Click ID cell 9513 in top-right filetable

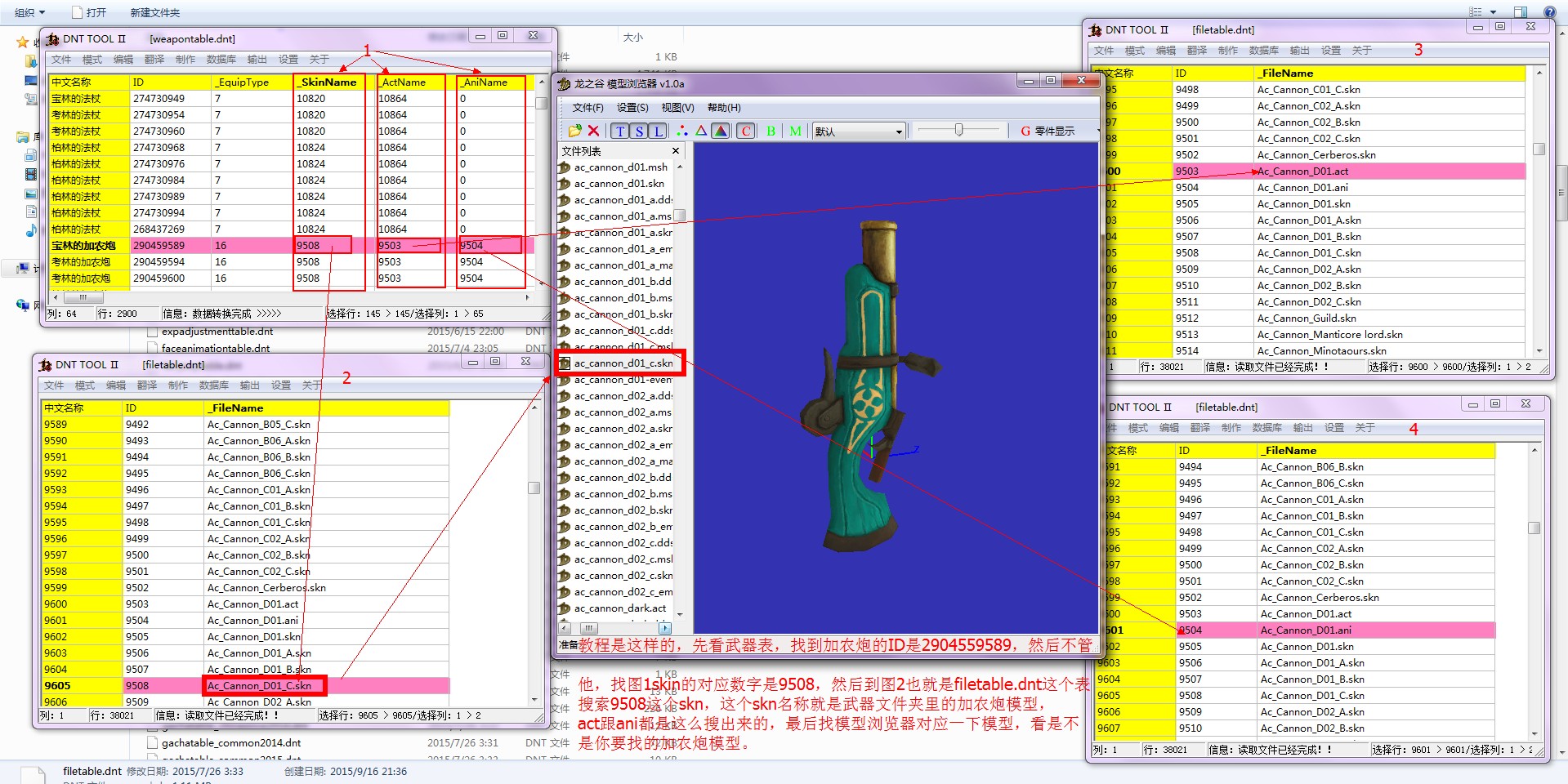(1213, 335)
